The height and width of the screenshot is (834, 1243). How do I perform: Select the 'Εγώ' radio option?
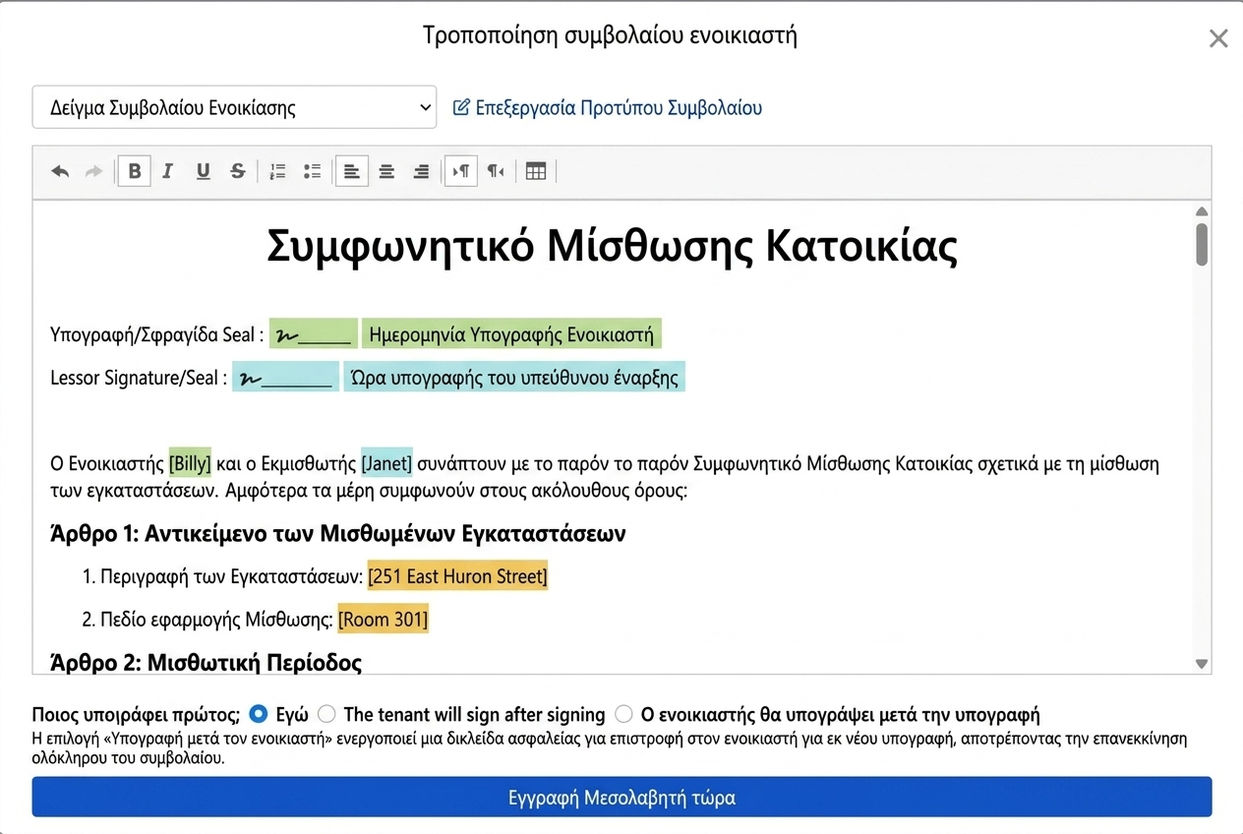pyautogui.click(x=258, y=714)
